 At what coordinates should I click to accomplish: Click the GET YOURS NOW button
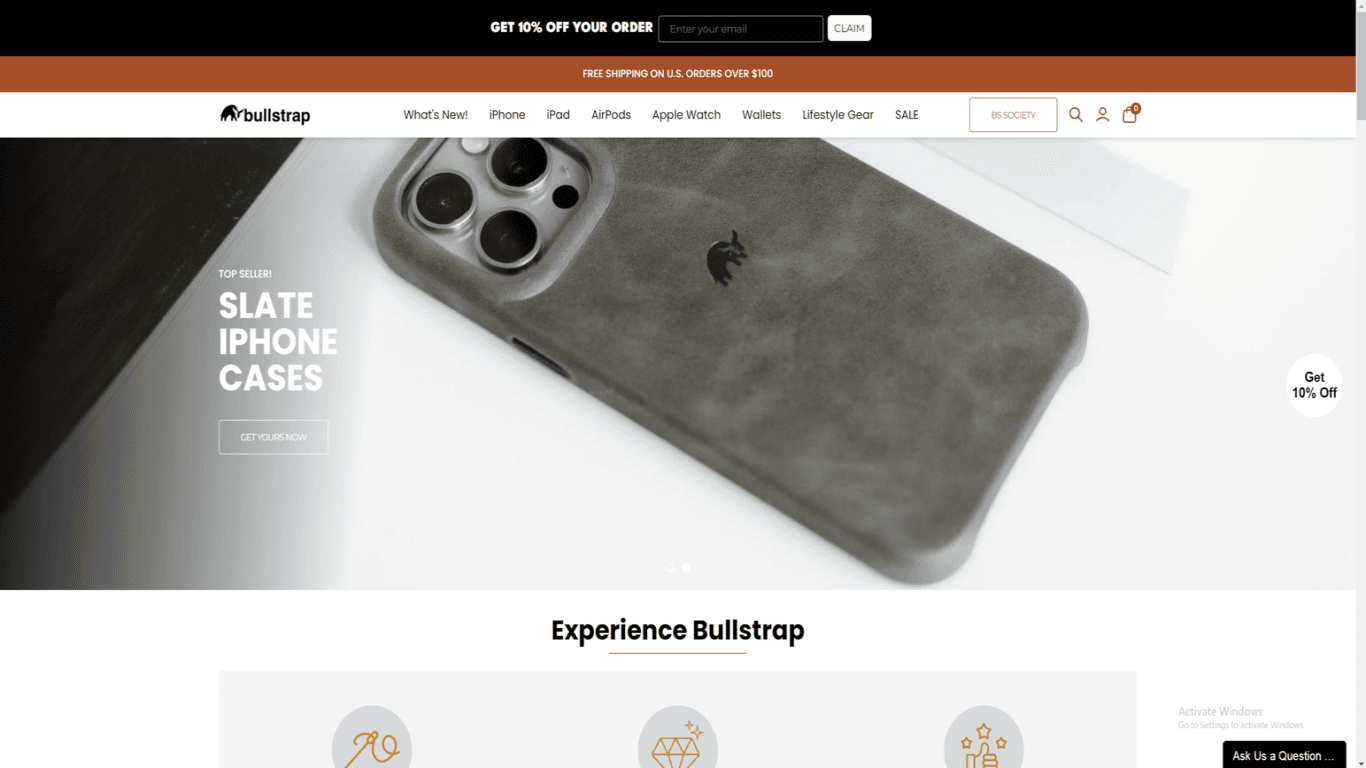273,437
